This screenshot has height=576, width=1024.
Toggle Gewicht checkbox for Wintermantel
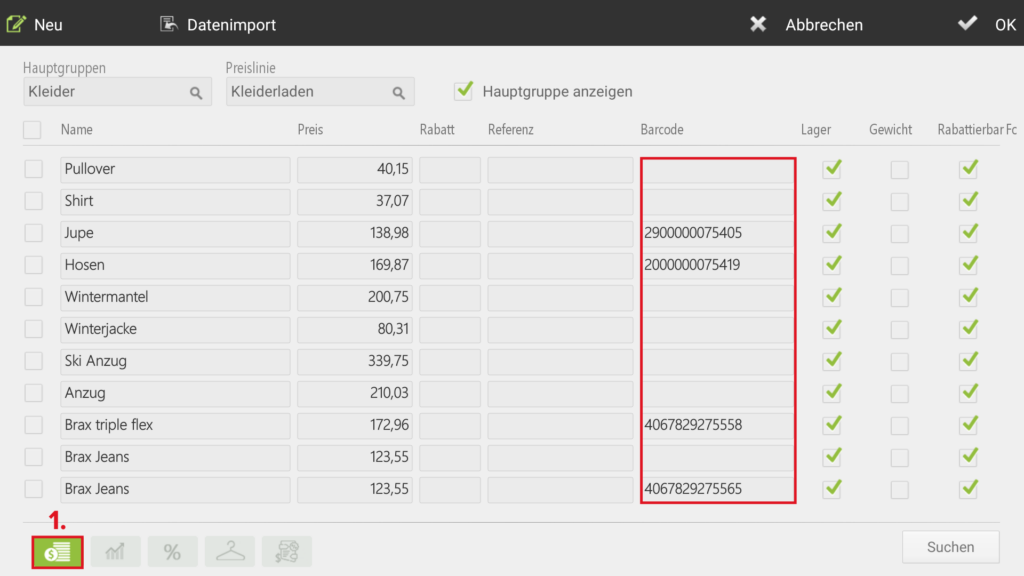tap(899, 298)
